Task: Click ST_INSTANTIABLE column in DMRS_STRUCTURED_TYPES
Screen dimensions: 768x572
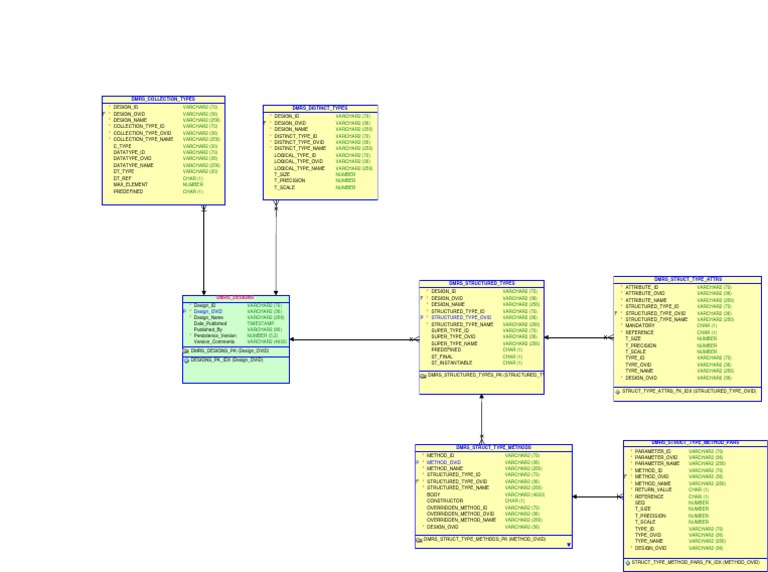Action: pos(452,363)
